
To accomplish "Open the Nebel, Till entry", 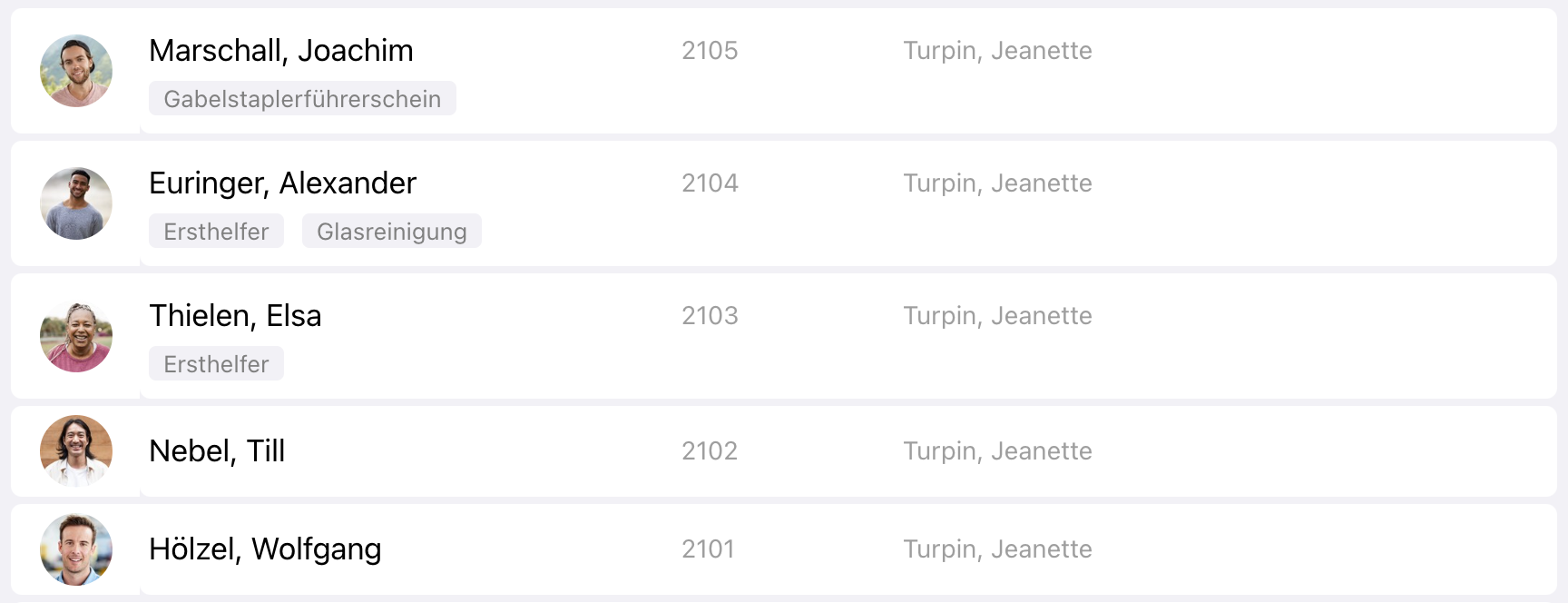I will click(217, 451).
